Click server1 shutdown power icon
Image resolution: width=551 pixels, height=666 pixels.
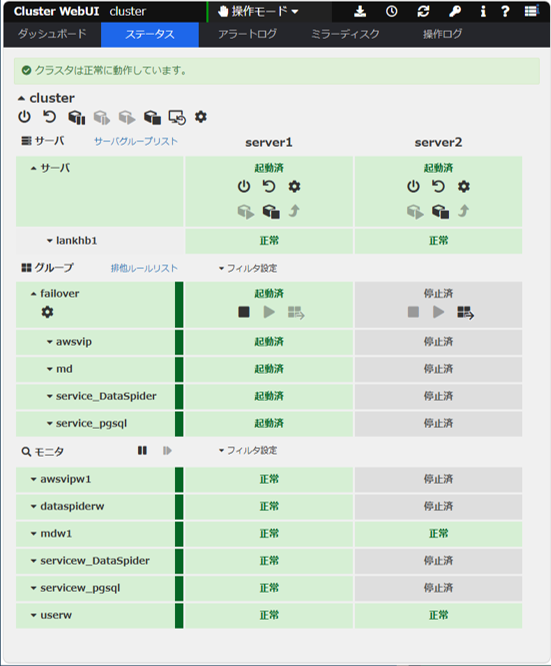[244, 186]
